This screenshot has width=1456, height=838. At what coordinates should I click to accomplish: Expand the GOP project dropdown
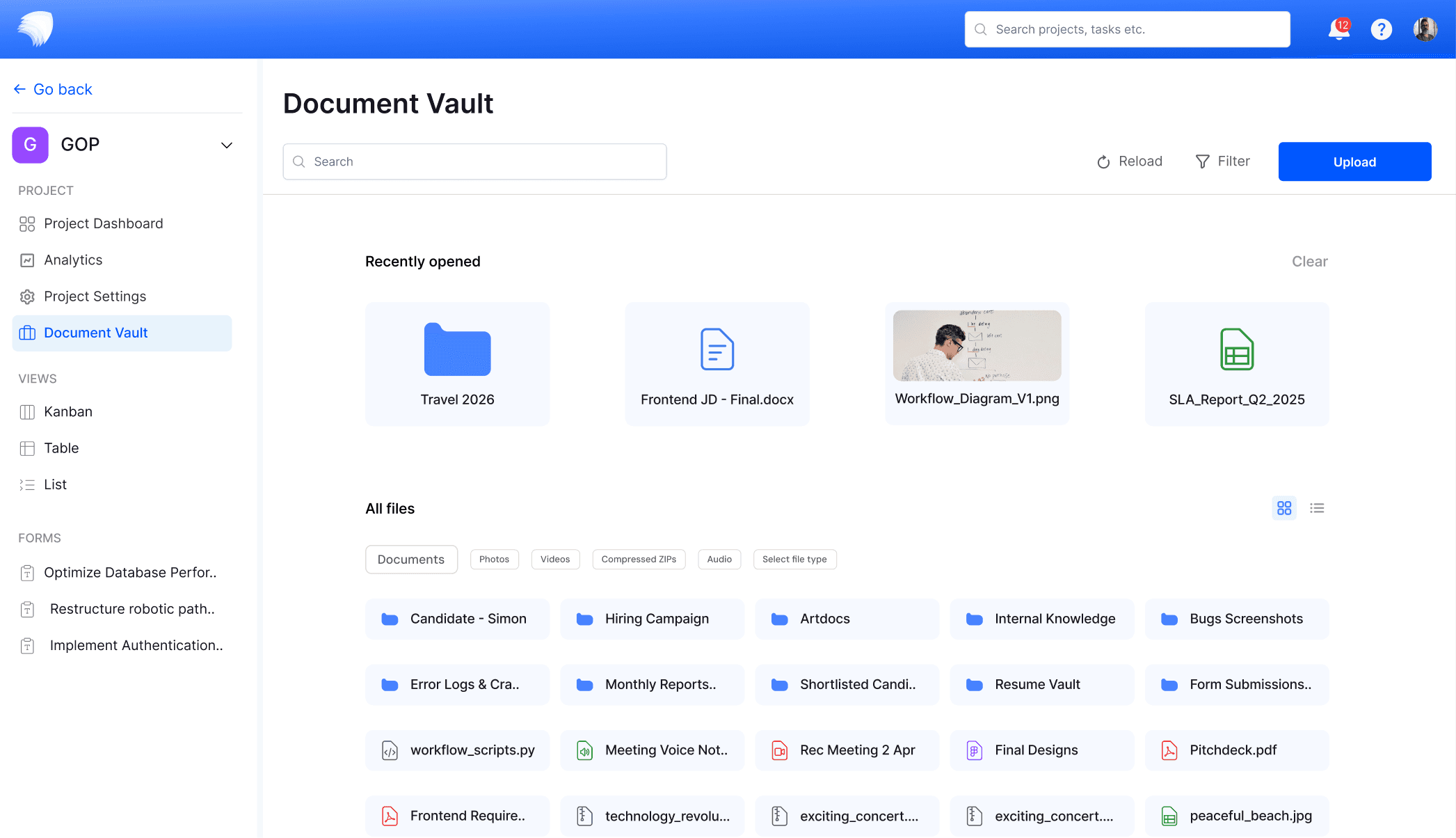[226, 145]
